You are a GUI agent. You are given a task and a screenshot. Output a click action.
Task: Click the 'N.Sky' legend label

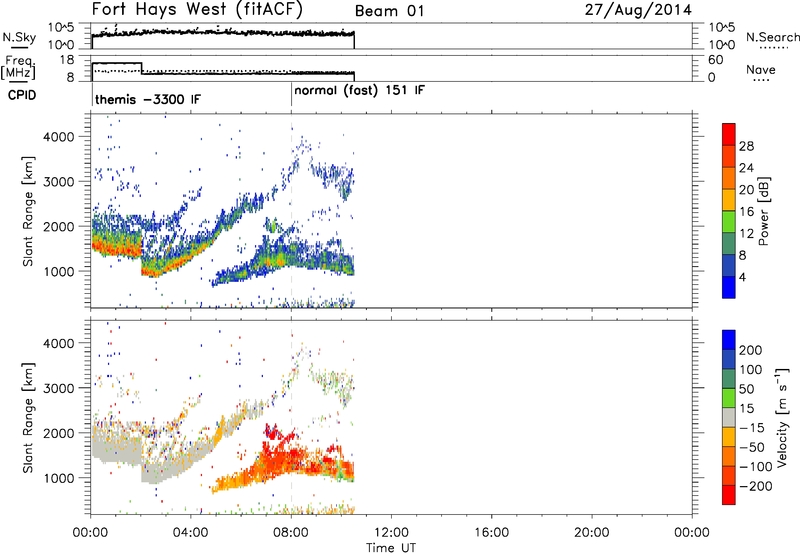pos(19,37)
